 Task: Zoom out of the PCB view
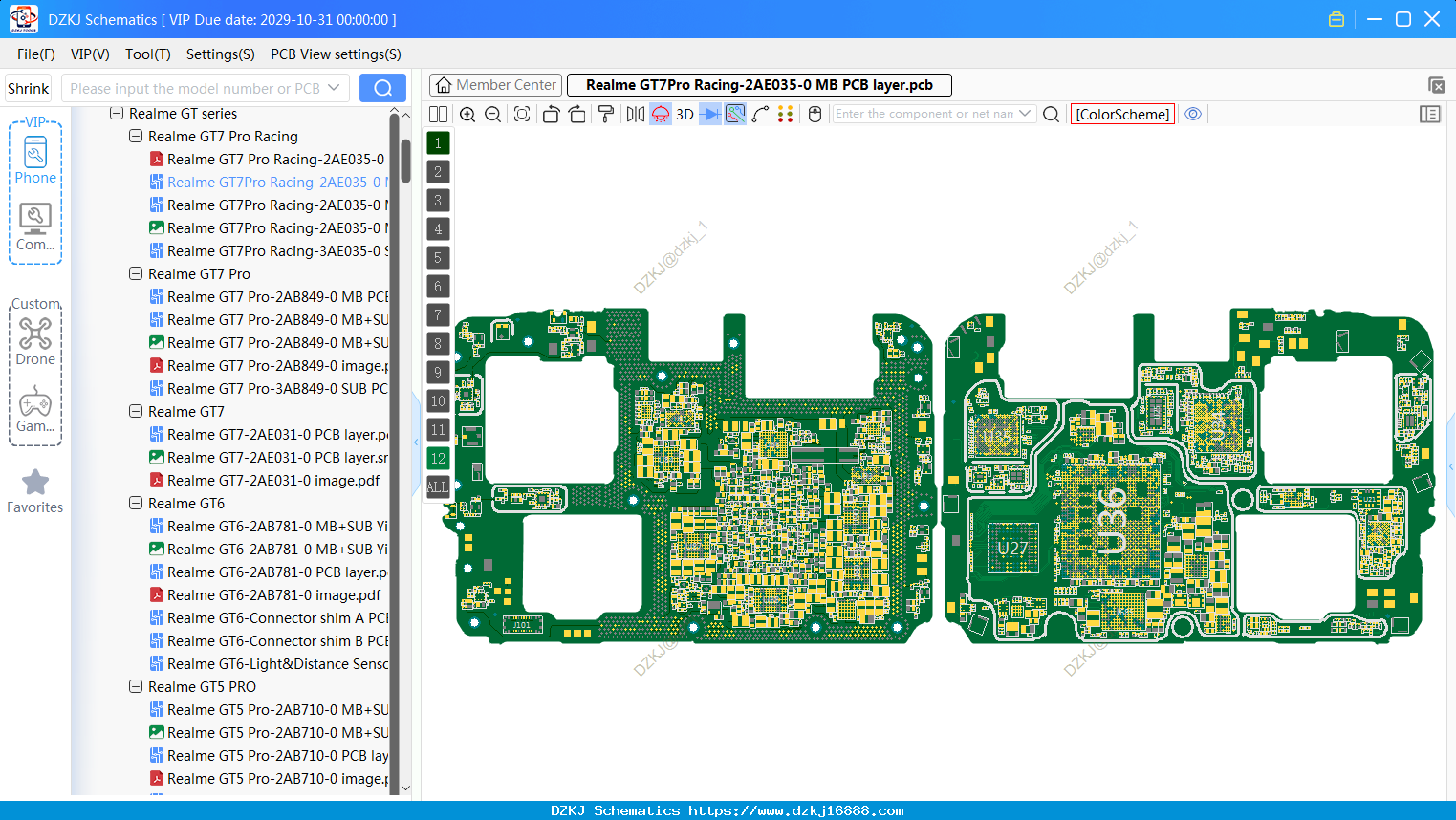(x=493, y=114)
